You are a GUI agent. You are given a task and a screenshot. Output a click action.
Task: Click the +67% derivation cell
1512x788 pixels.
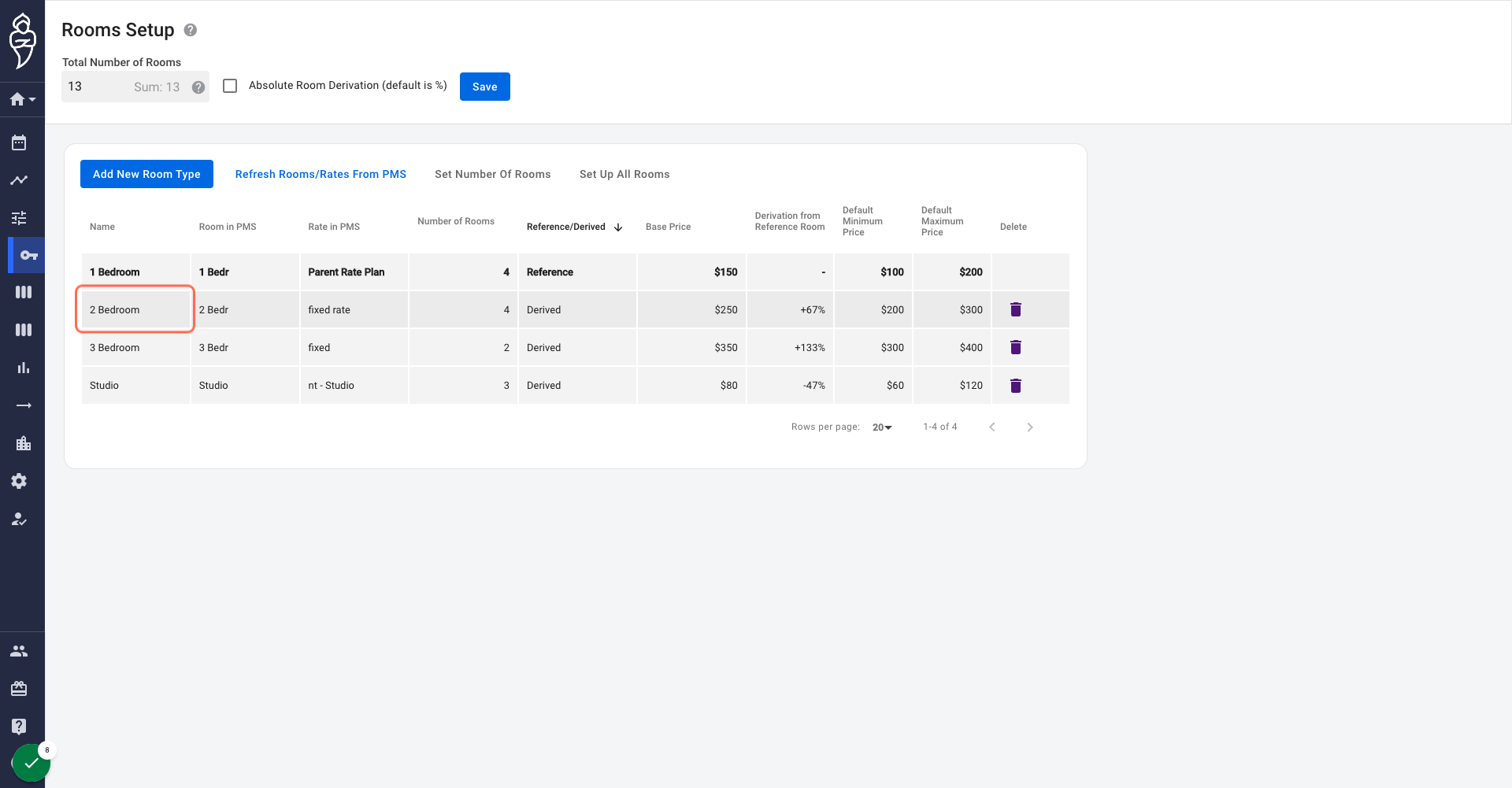[x=790, y=309]
